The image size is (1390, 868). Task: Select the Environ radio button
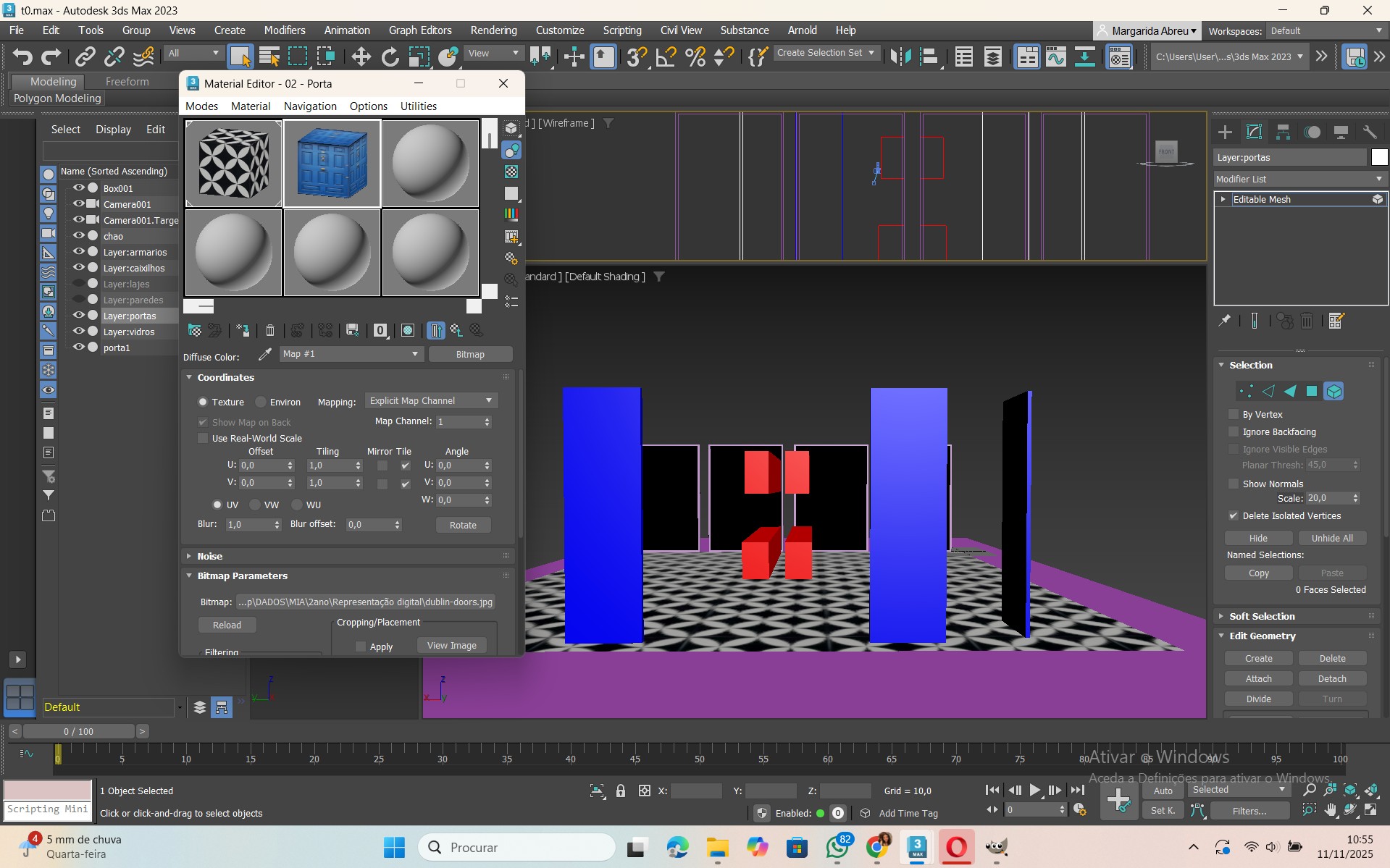tap(261, 402)
